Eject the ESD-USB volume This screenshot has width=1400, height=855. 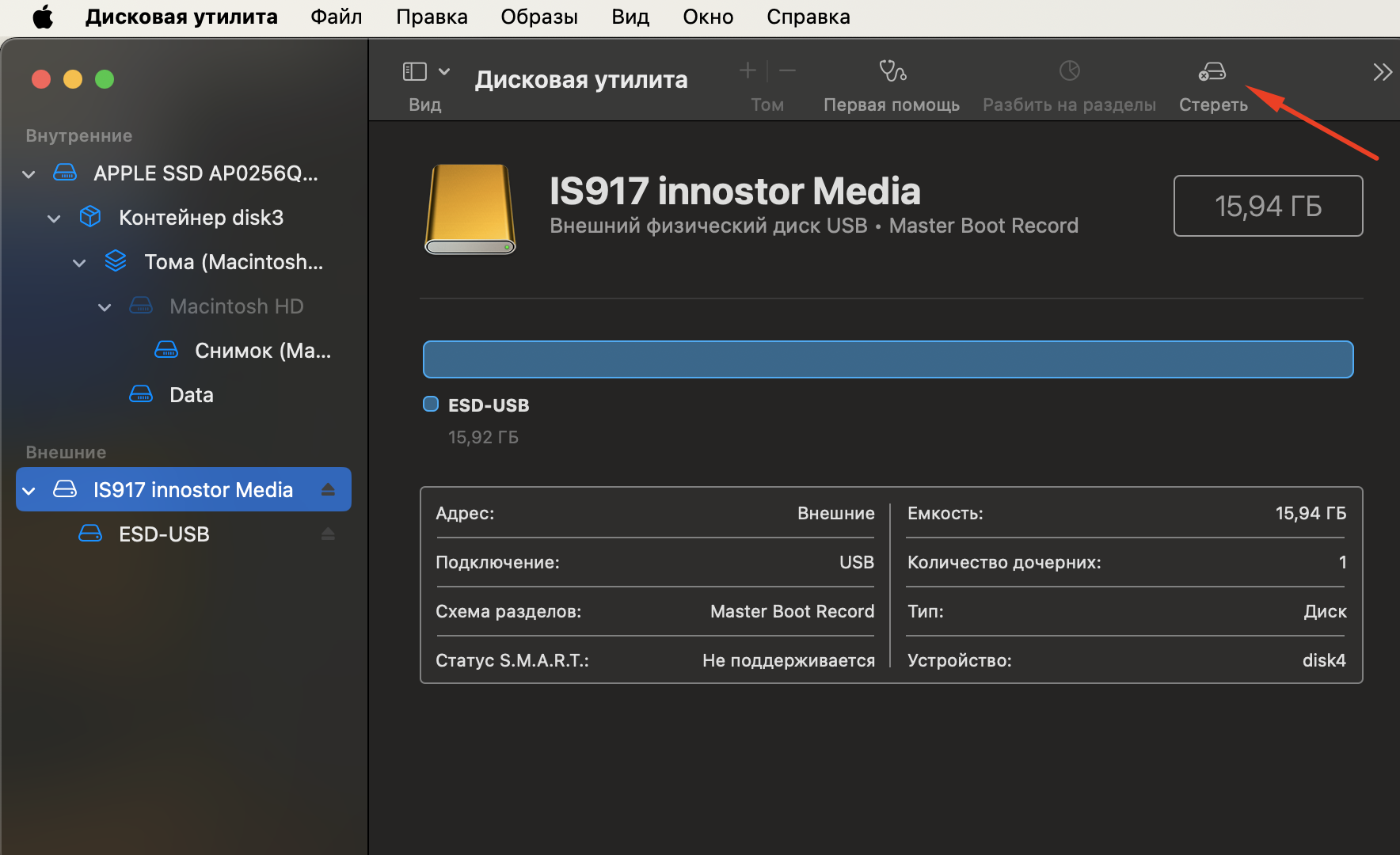coord(328,534)
